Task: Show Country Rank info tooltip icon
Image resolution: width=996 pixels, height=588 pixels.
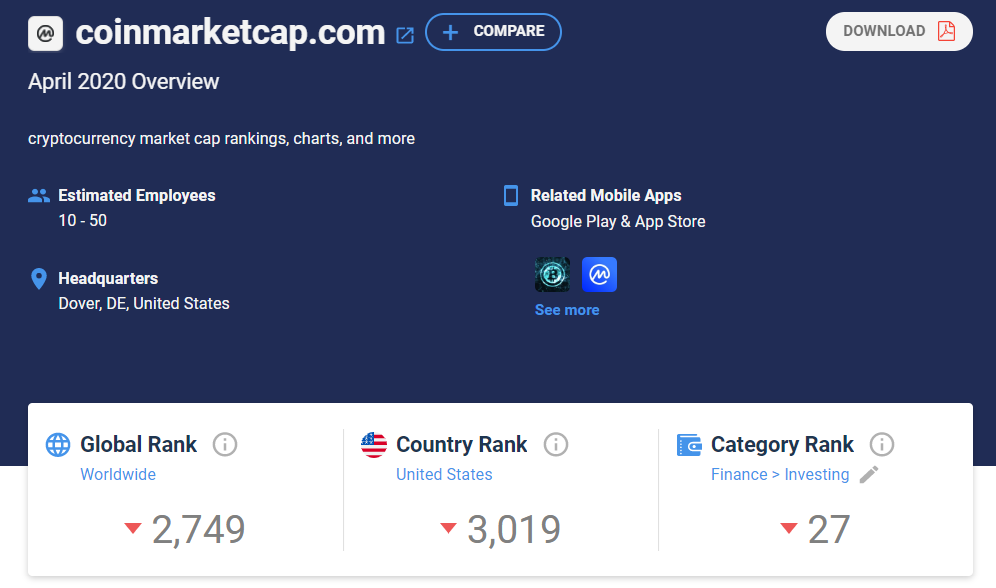Action: point(555,444)
